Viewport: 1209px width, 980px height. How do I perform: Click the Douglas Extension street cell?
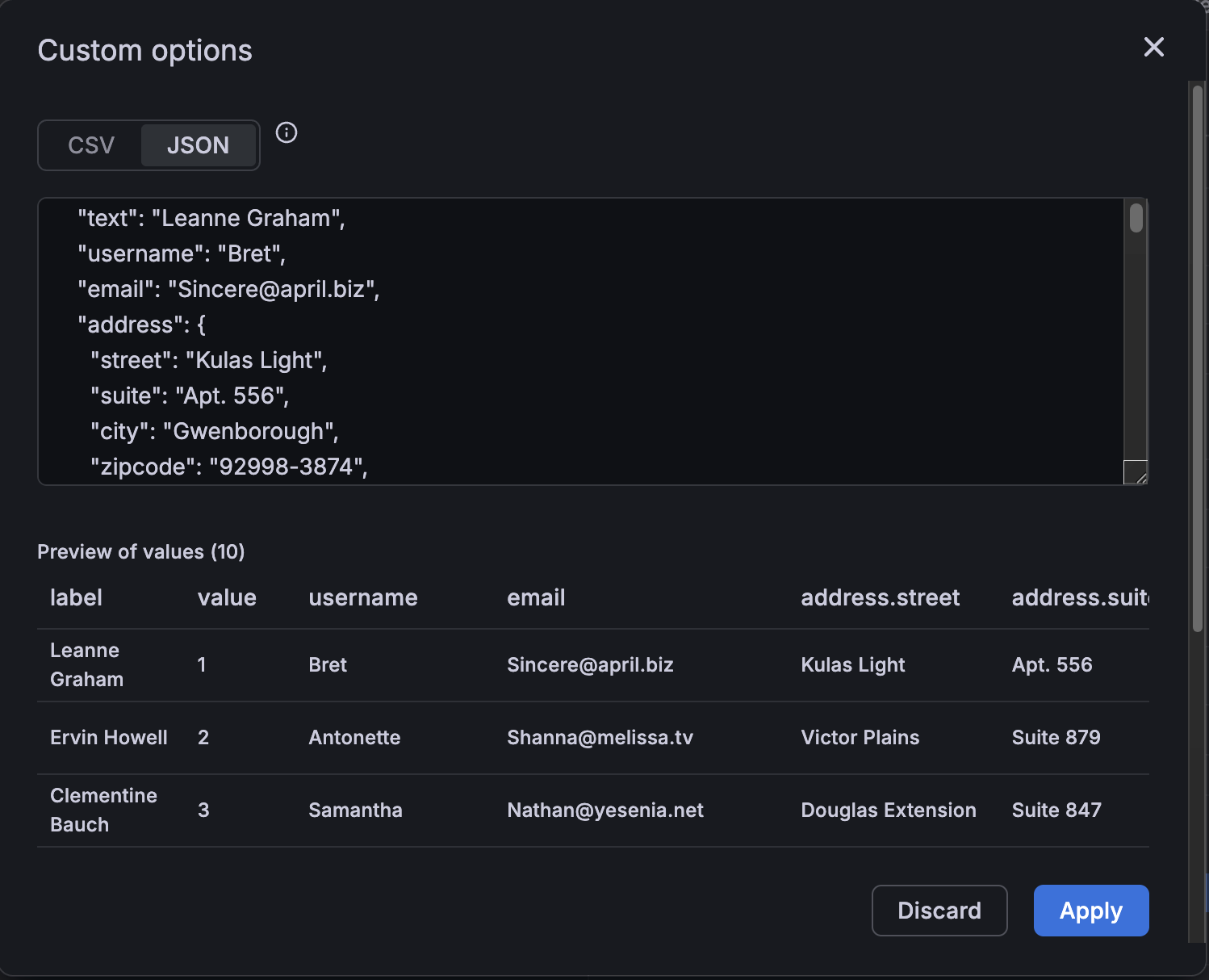[x=888, y=810]
